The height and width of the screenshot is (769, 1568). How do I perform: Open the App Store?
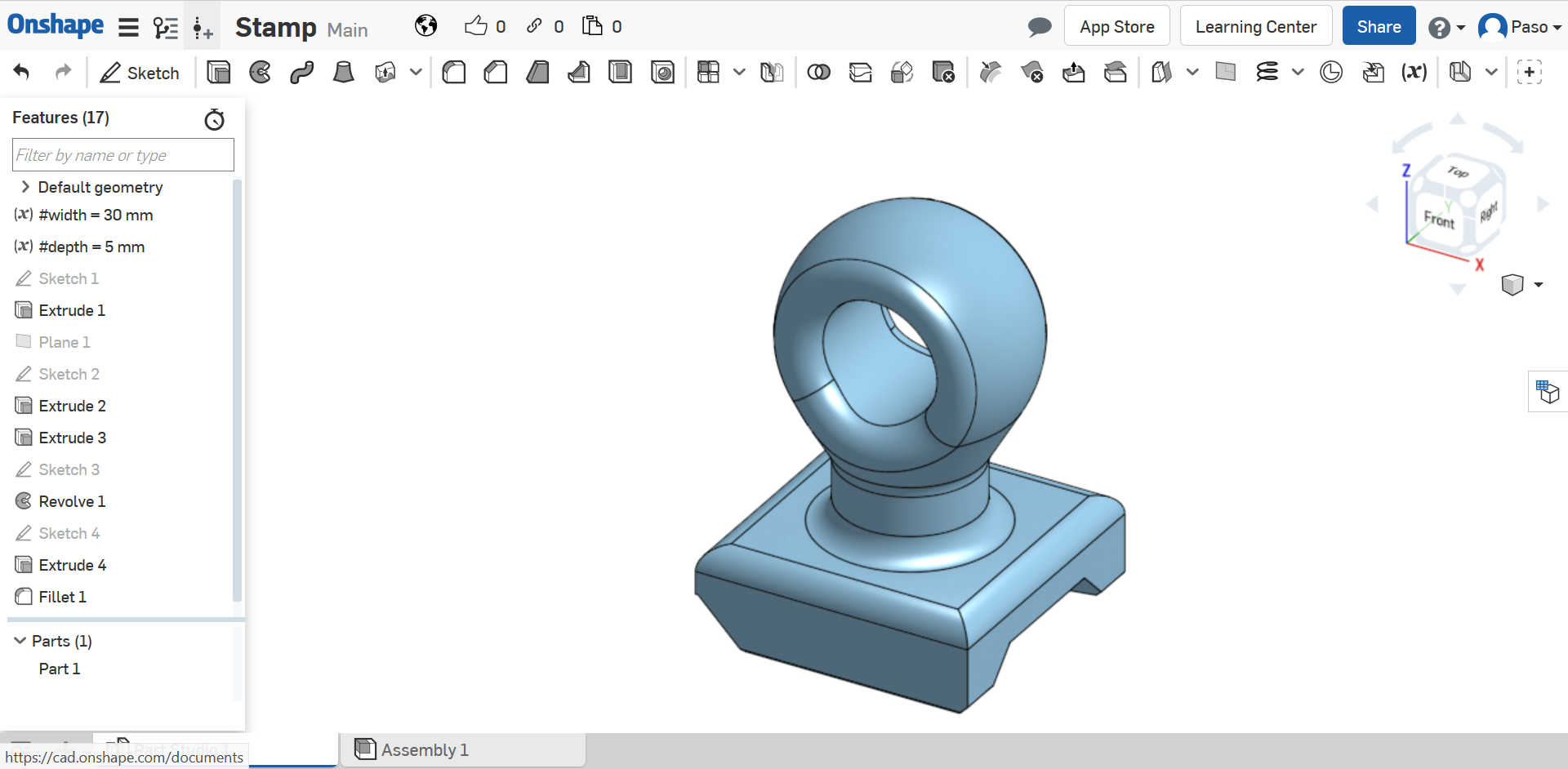pos(1116,26)
